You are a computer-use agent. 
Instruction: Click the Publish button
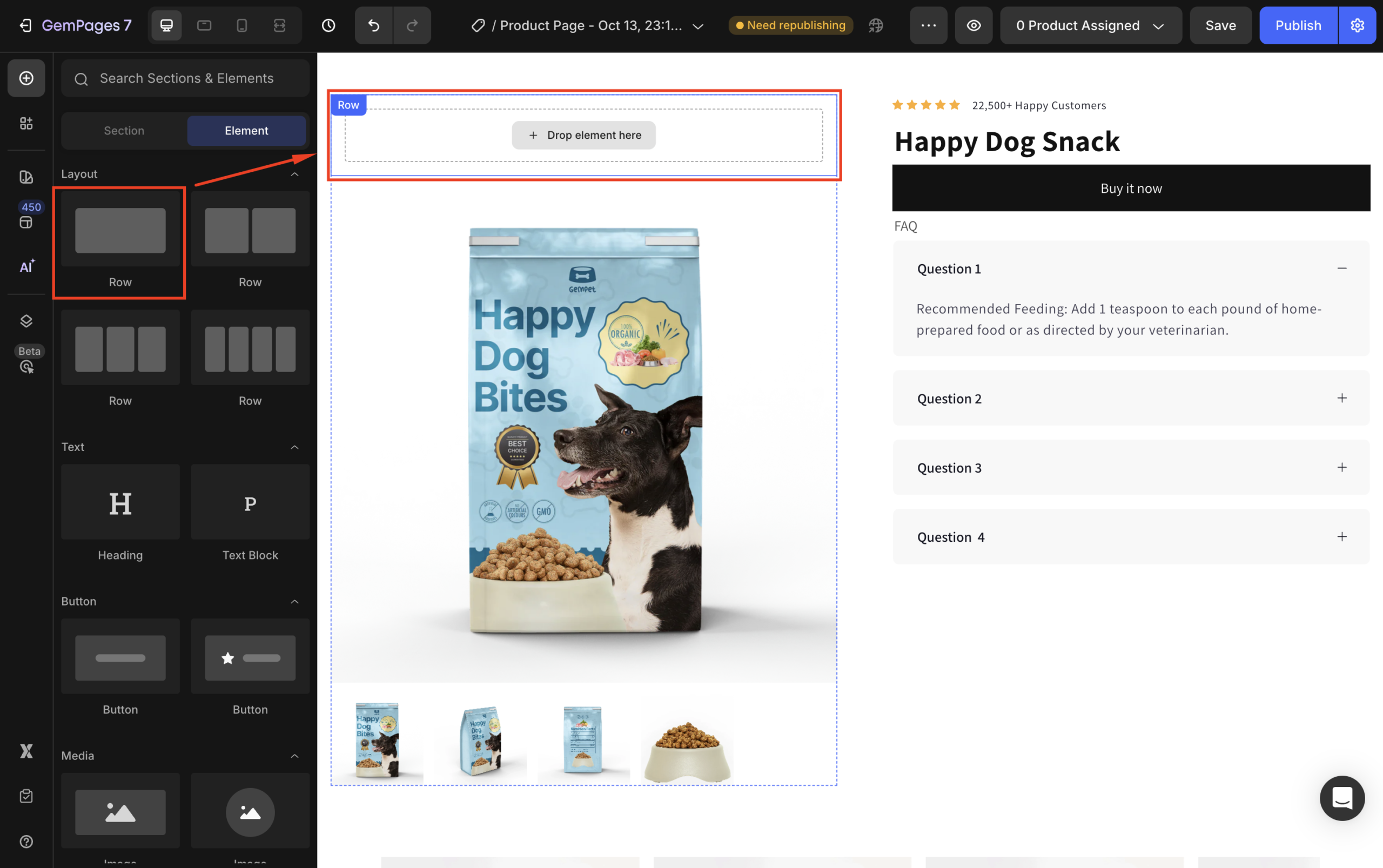pyautogui.click(x=1298, y=25)
